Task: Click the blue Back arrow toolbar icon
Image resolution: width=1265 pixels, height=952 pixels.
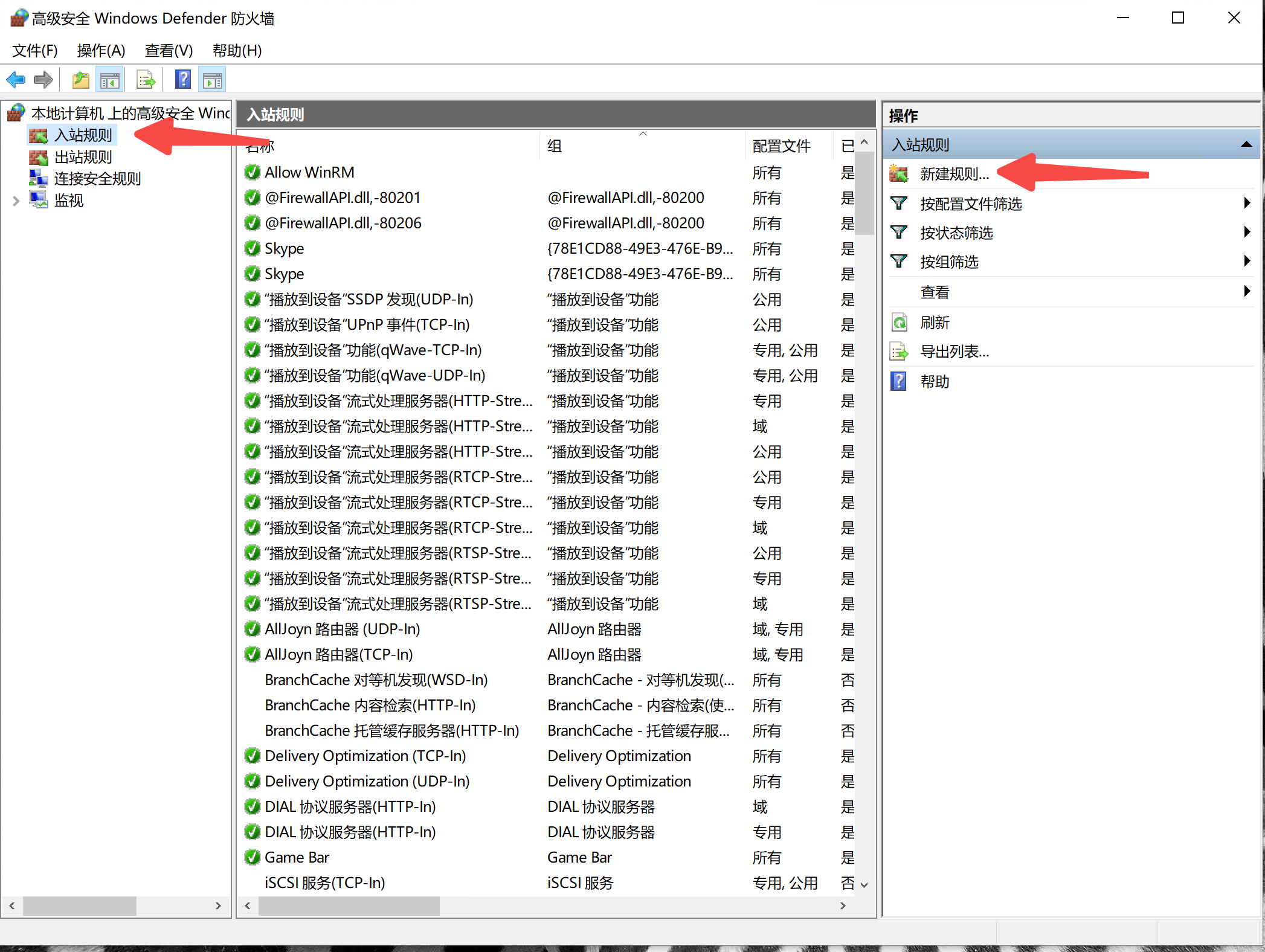Action: [x=16, y=80]
